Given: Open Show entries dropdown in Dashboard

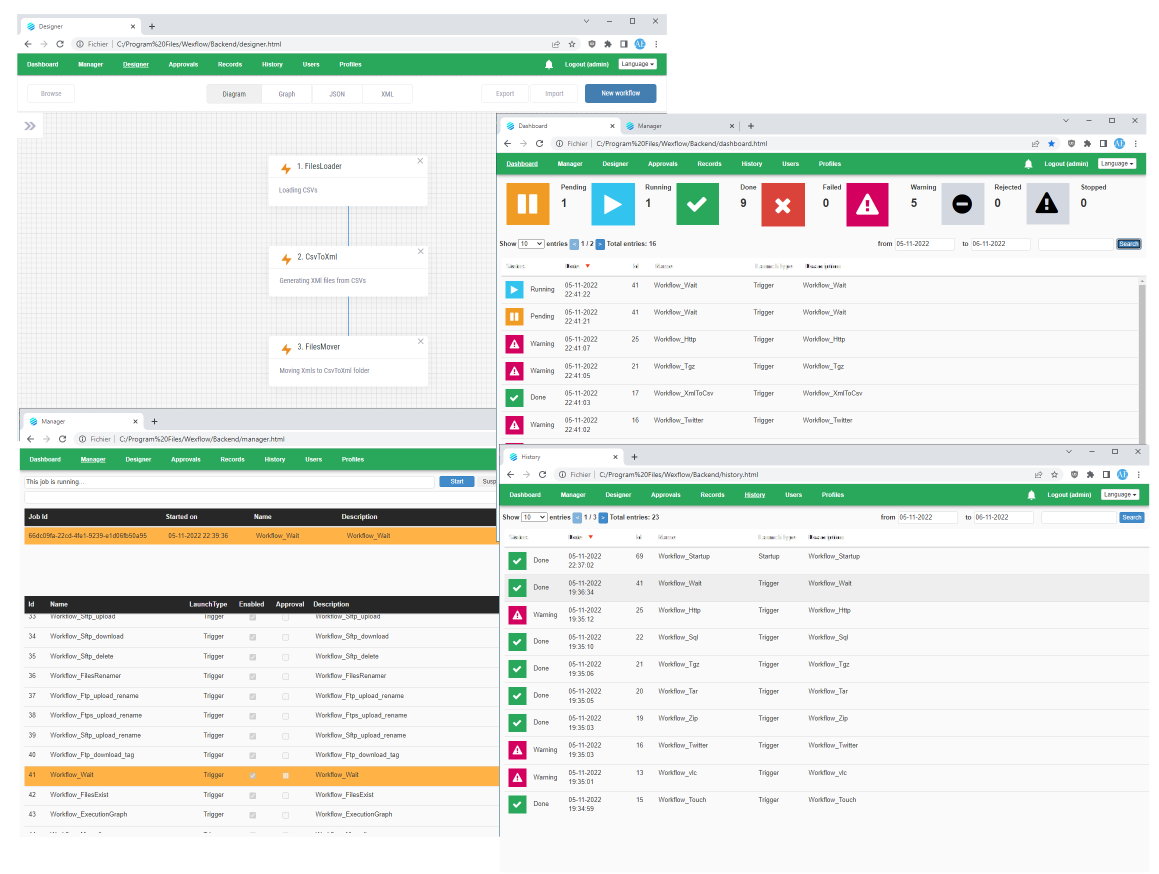Looking at the screenshot, I should [x=532, y=244].
